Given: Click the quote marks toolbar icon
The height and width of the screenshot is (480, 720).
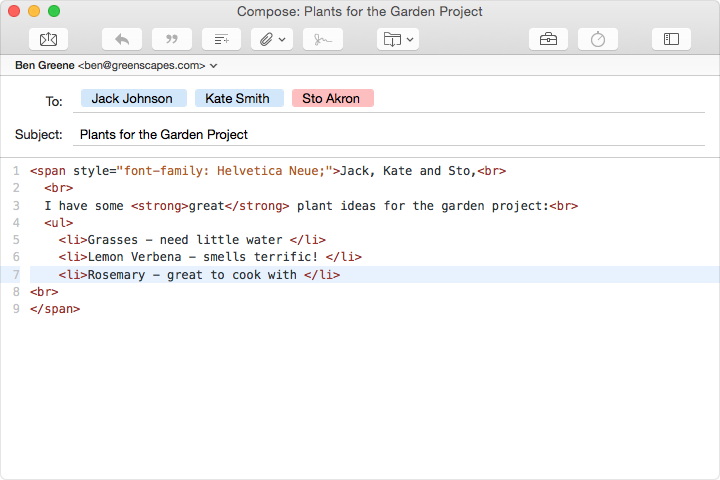Looking at the screenshot, I should (172, 39).
